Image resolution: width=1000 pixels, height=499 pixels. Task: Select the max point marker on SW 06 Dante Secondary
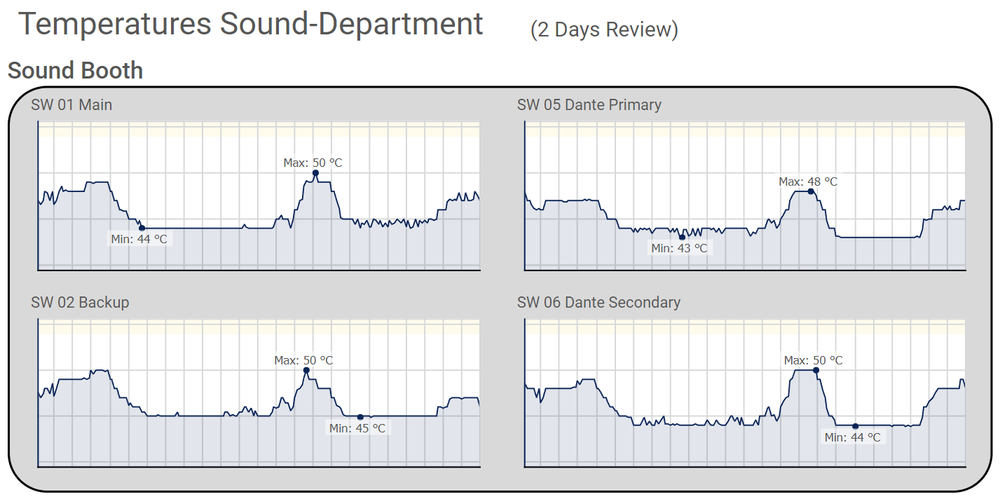816,370
